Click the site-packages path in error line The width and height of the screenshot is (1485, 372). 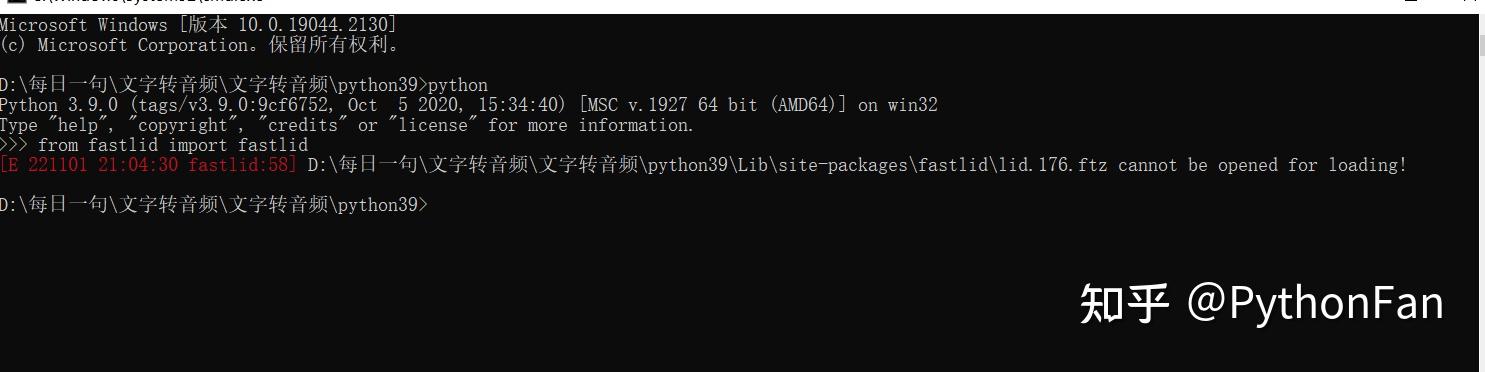tap(841, 165)
